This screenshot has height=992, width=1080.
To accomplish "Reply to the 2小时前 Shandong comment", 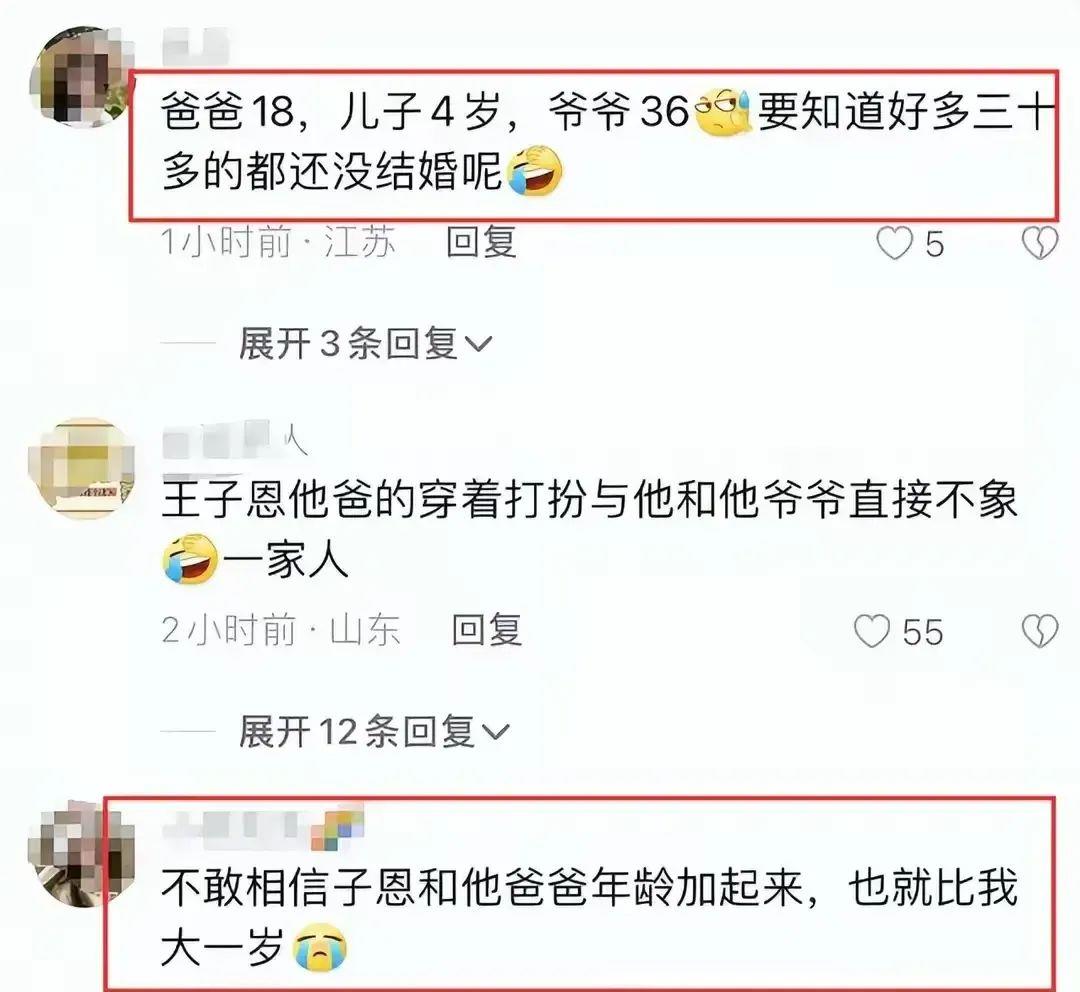I will pyautogui.click(x=486, y=630).
